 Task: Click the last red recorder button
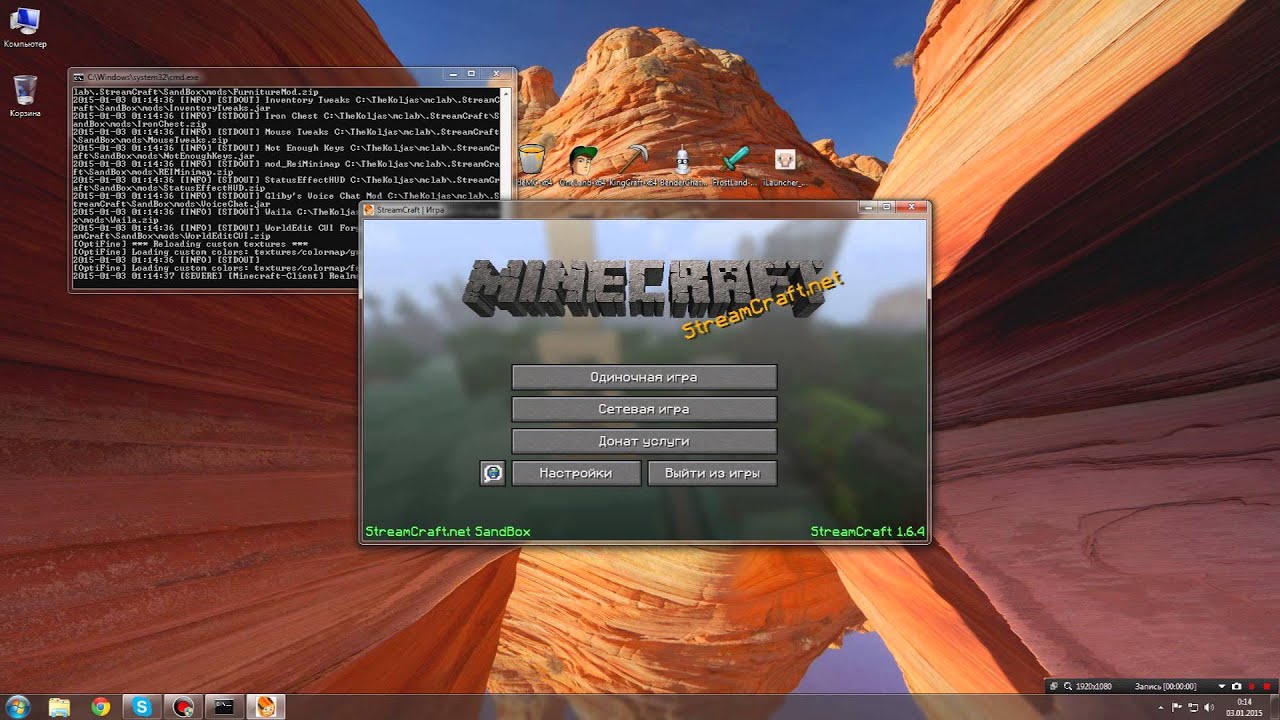(x=1267, y=687)
